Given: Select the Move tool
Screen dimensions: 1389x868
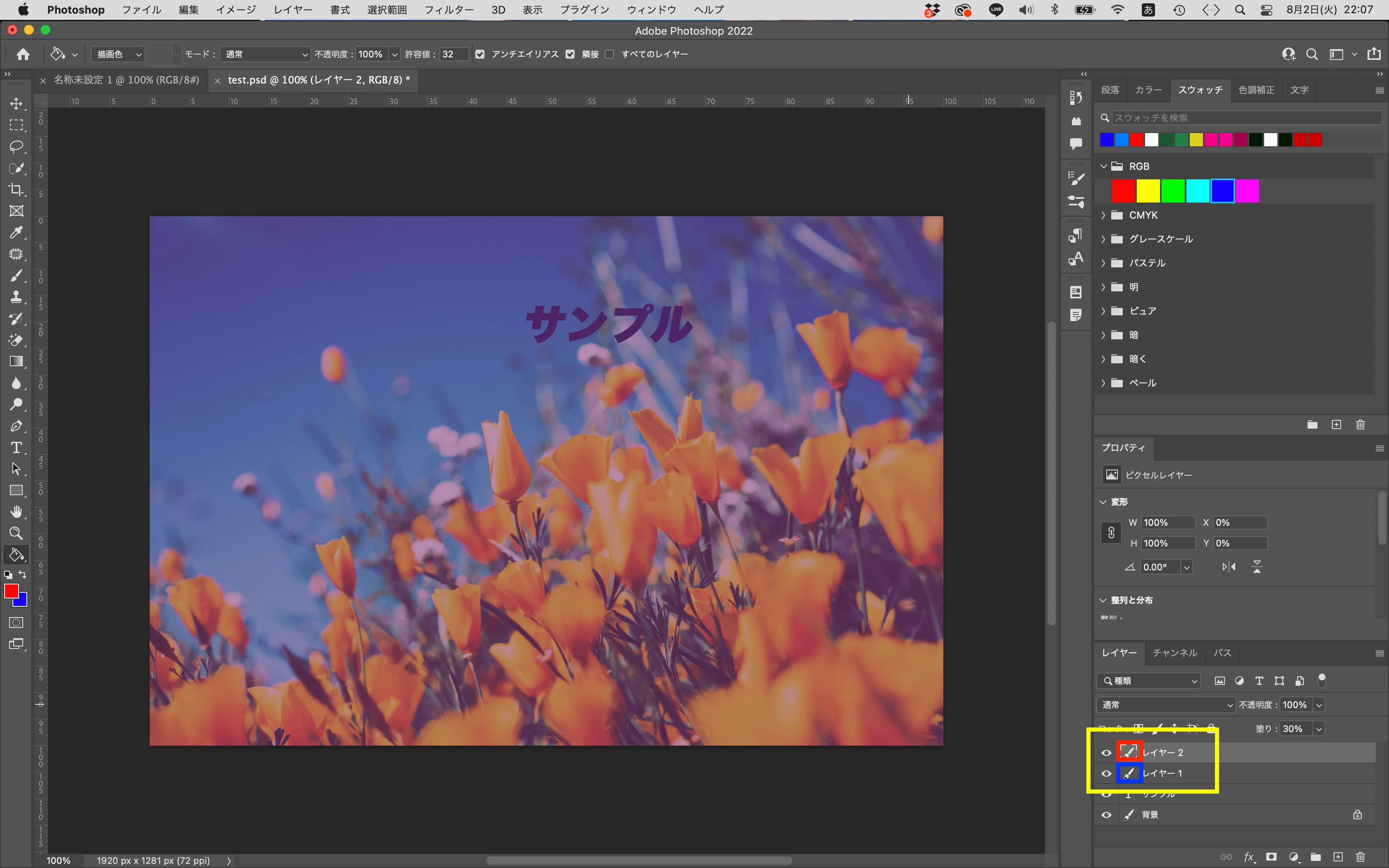Looking at the screenshot, I should [16, 103].
